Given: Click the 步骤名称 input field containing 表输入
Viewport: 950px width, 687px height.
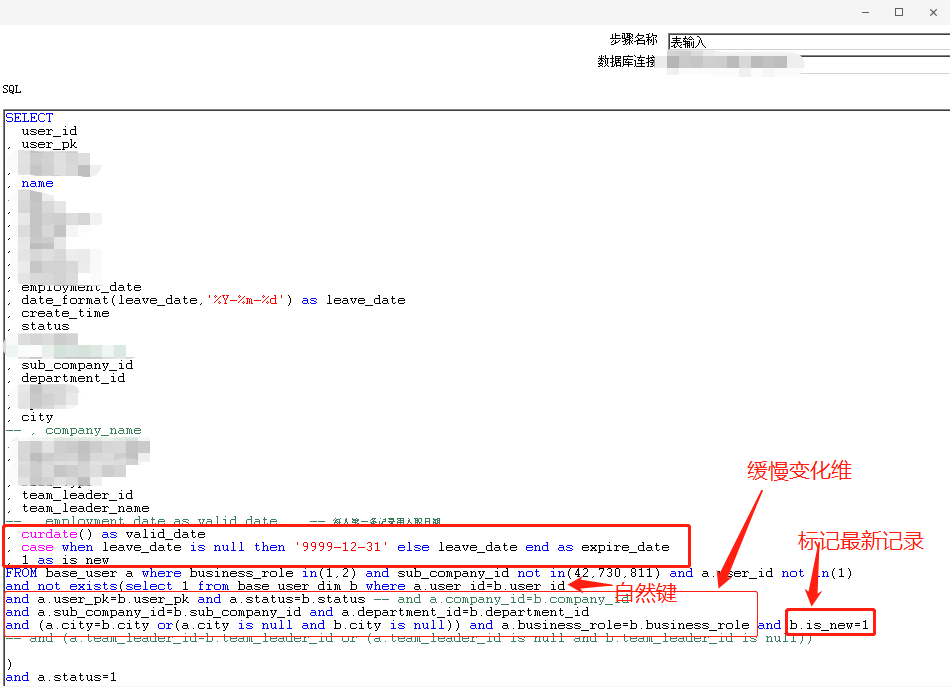Looking at the screenshot, I should tap(809, 42).
